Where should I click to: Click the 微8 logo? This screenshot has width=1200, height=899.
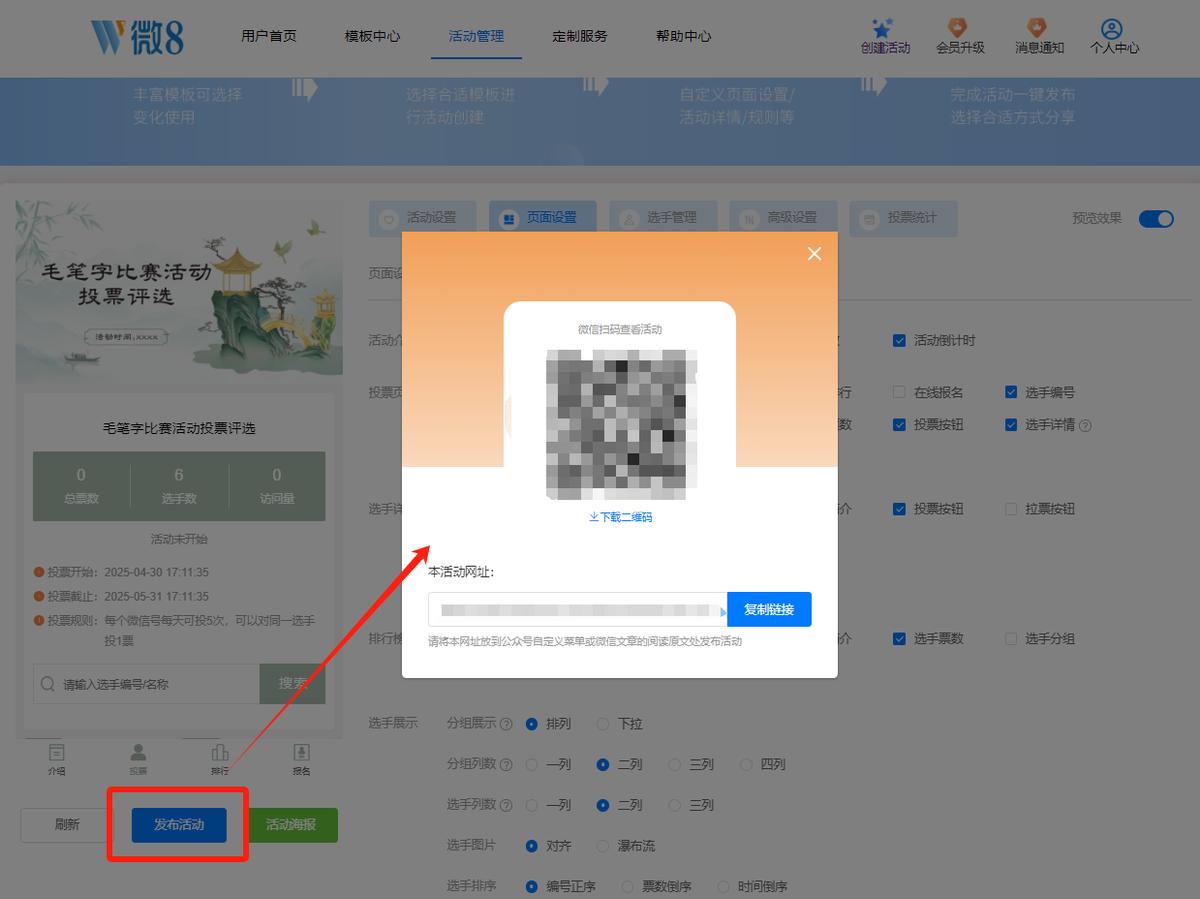click(x=137, y=36)
